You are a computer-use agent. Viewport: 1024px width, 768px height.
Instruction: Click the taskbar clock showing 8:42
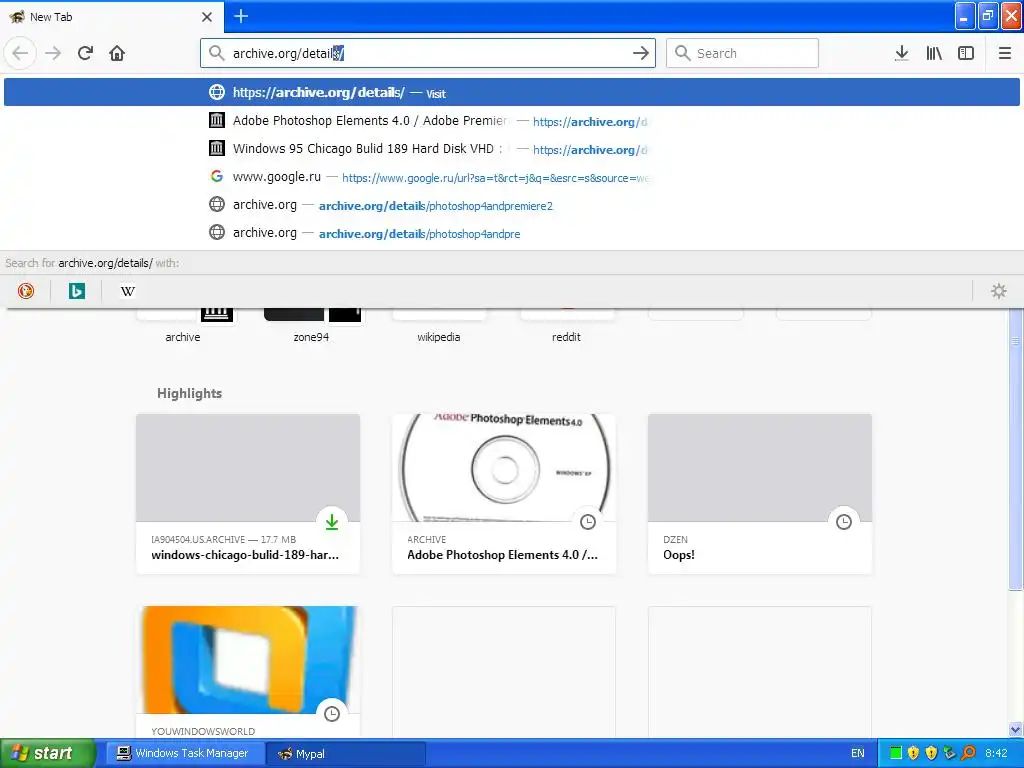tap(996, 753)
